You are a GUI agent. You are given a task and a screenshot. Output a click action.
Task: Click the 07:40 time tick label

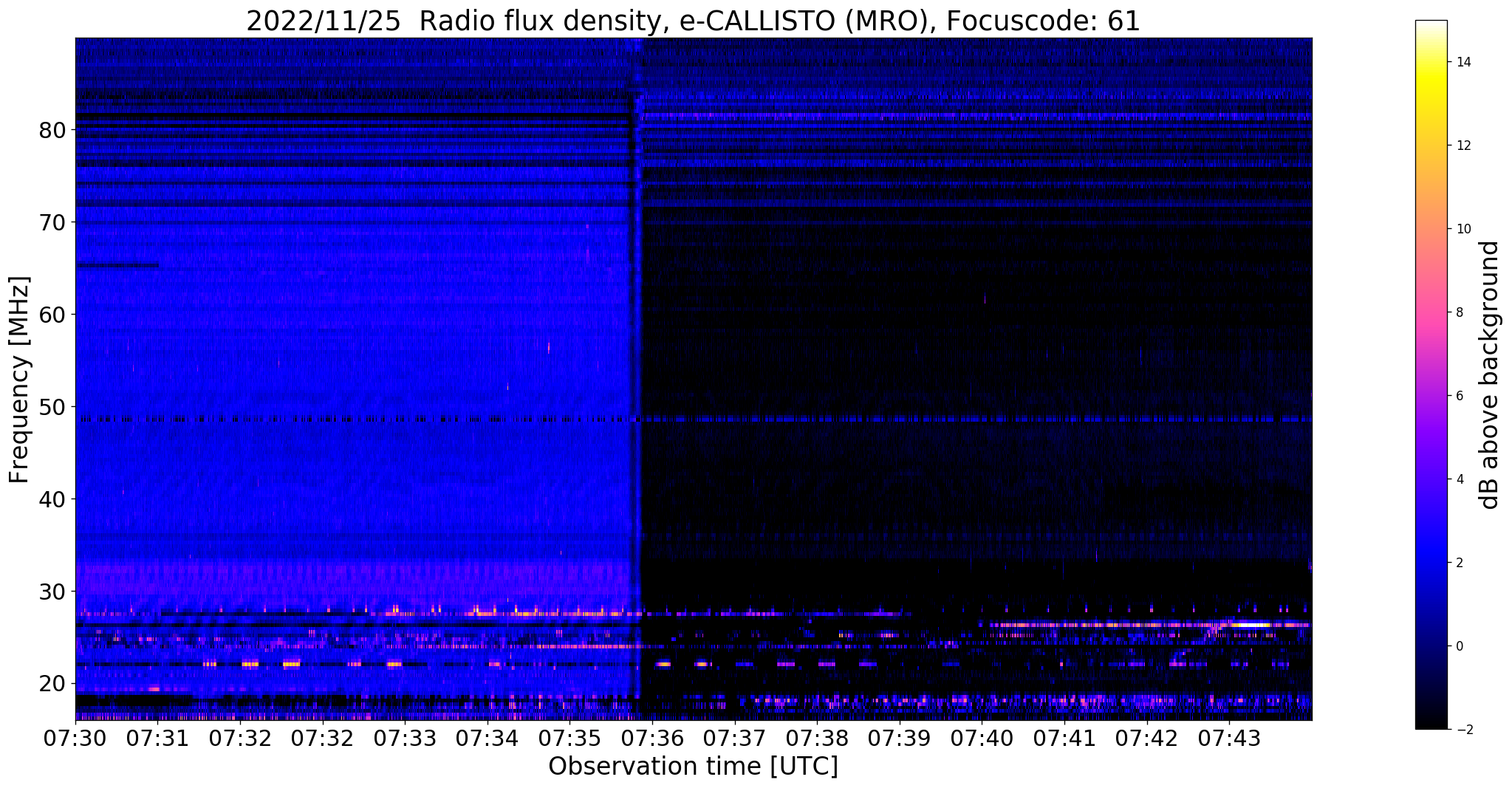(982, 738)
